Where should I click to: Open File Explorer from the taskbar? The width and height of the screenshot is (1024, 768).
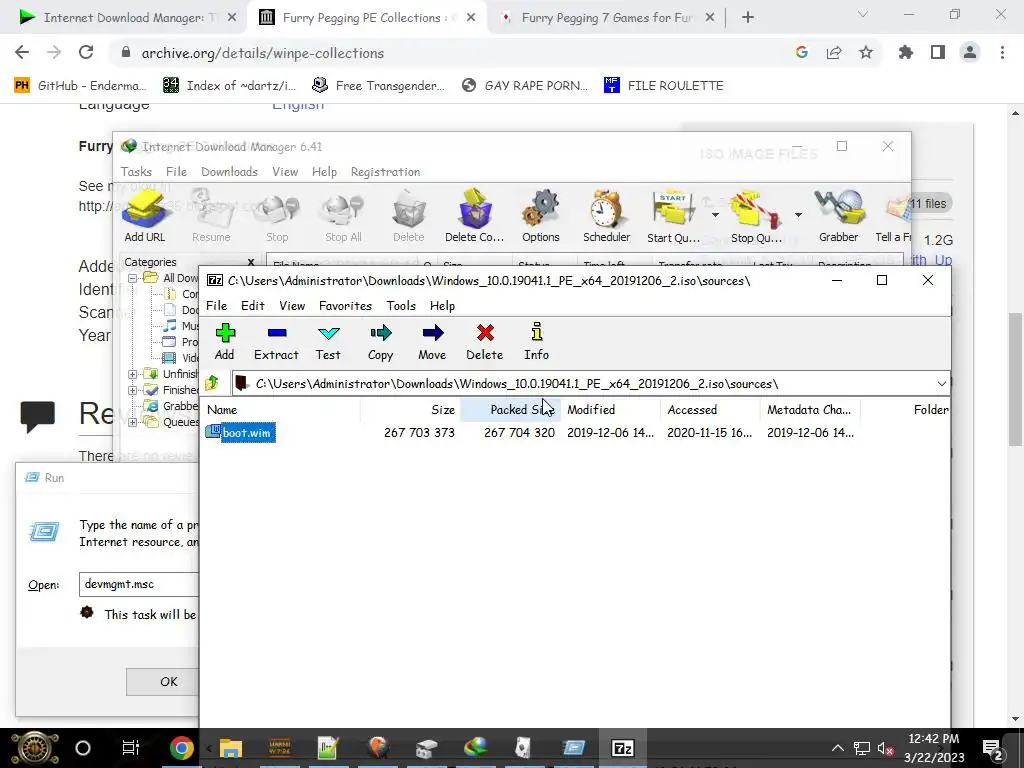coord(230,748)
